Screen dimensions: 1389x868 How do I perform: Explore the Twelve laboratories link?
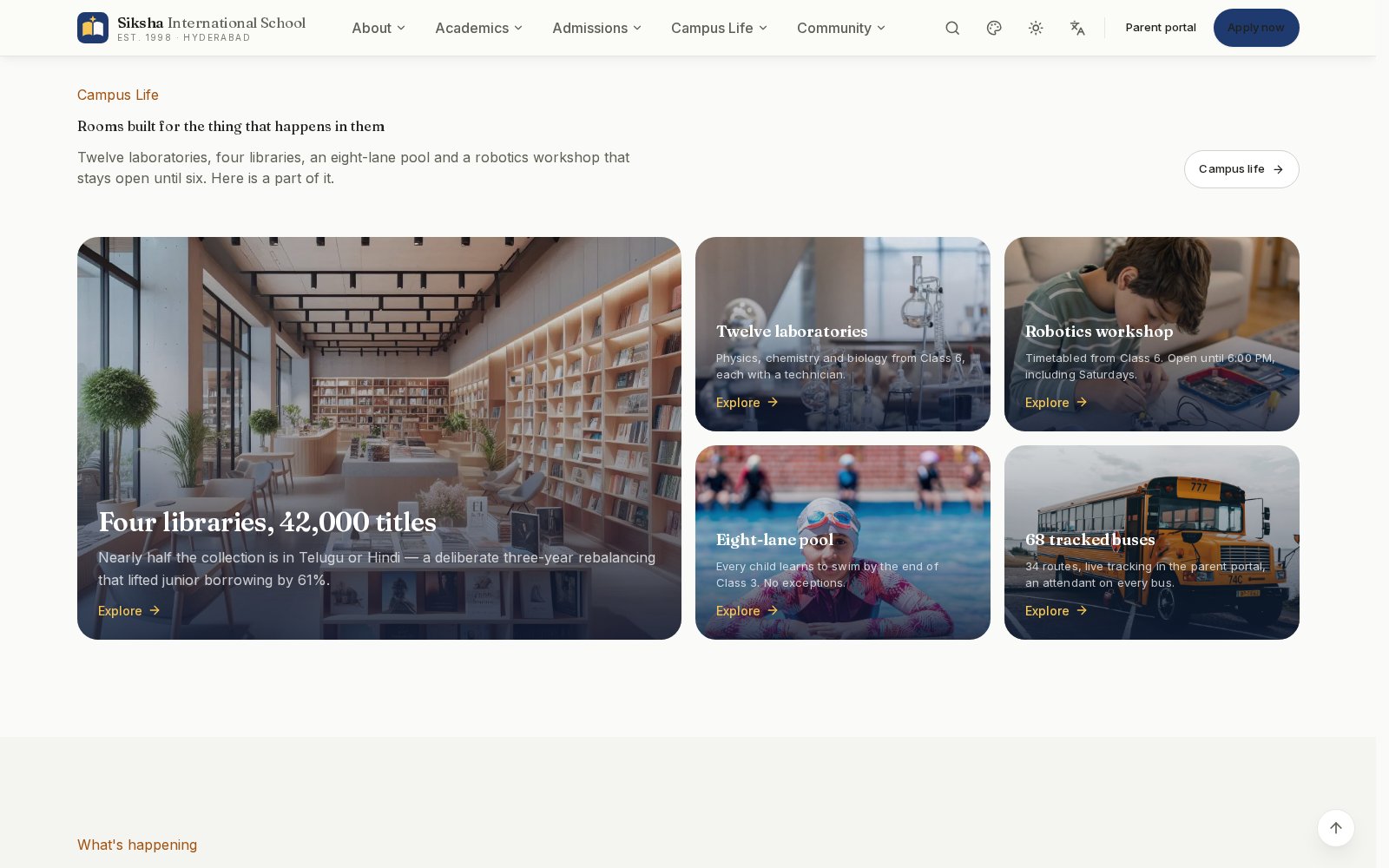[747, 403]
